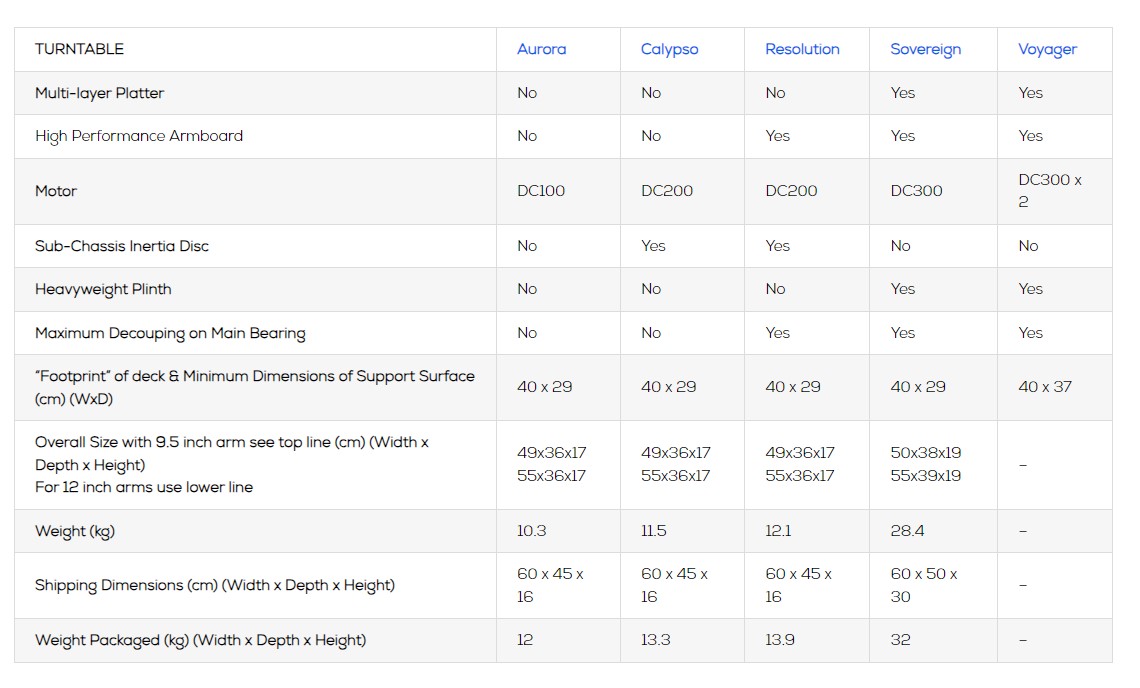
Task: Click the DC100 motor value
Action: [x=541, y=191]
